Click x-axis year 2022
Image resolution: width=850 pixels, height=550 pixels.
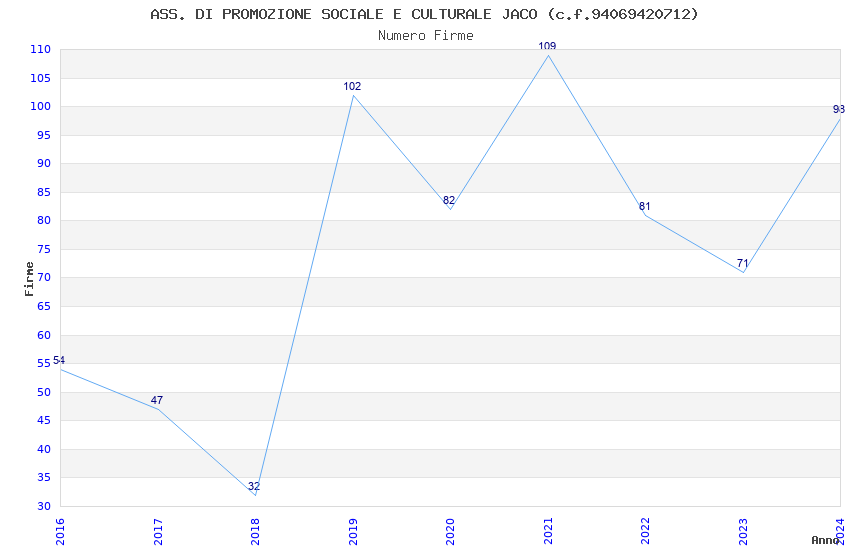point(645,532)
